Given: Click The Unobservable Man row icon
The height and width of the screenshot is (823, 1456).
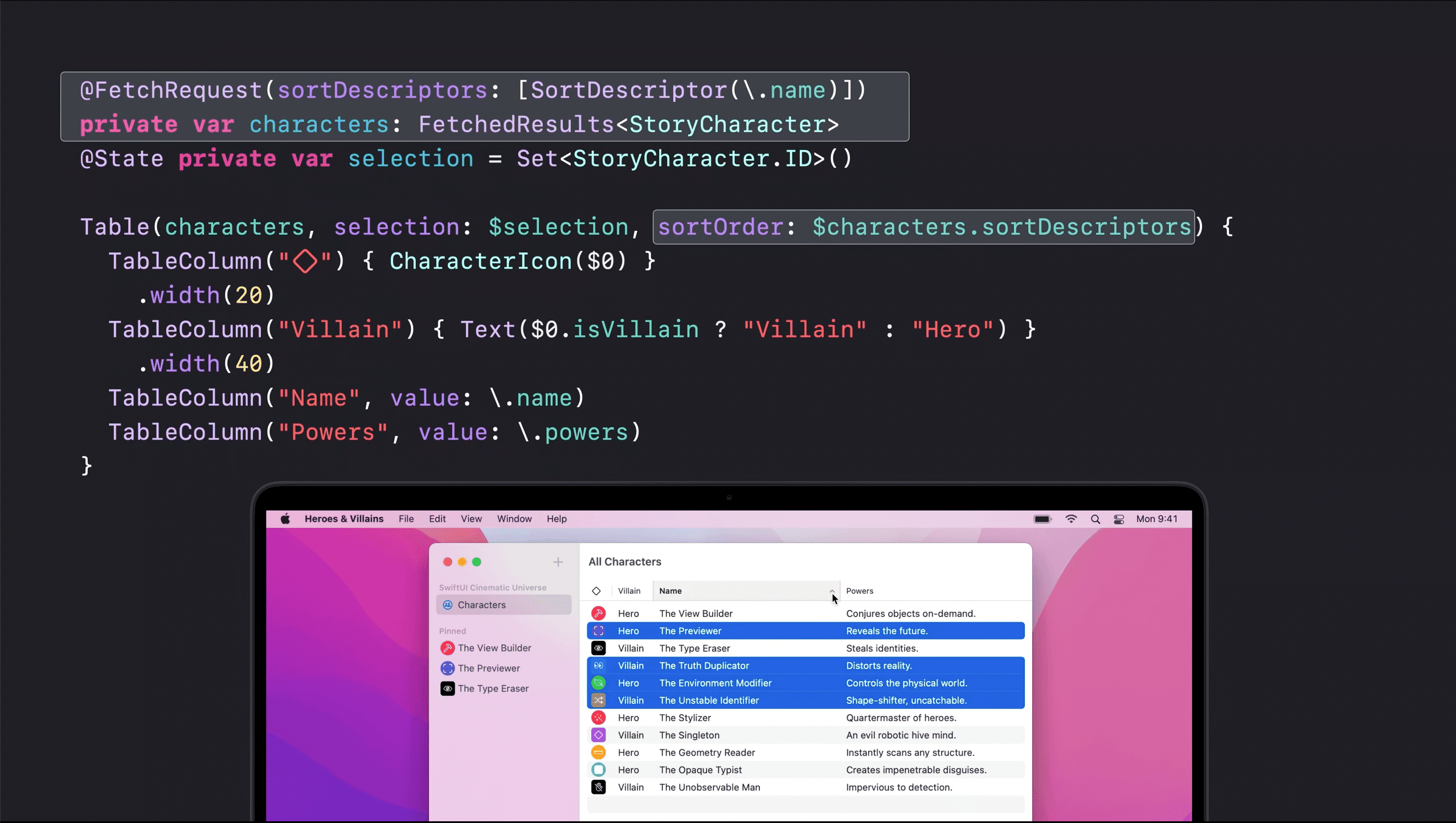Looking at the screenshot, I should (598, 787).
